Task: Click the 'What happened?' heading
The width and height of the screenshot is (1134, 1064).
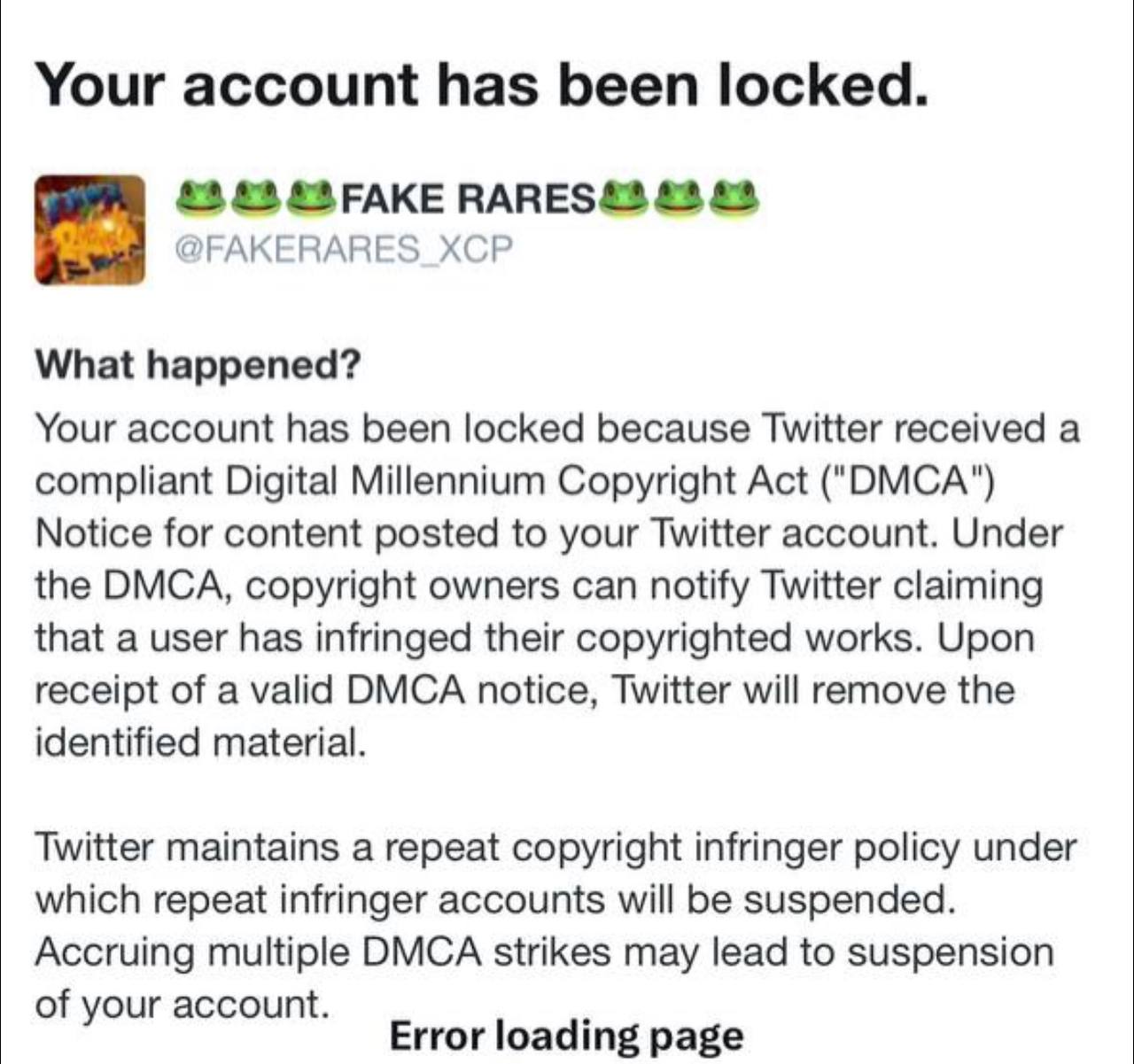Action: point(198,365)
